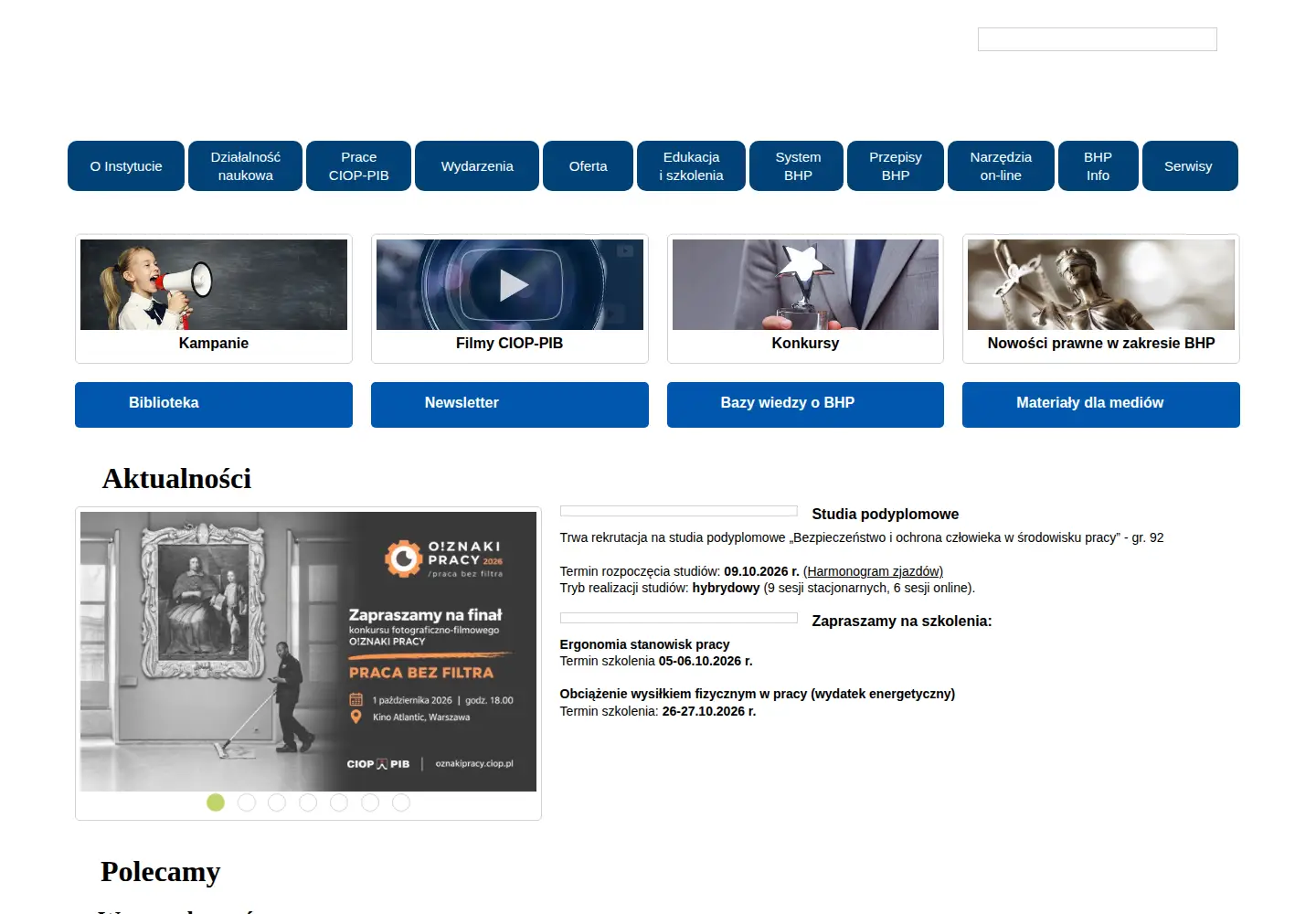The height and width of the screenshot is (914, 1316).
Task: Click Nowości prawne w zakresie BHP caption
Action: (1101, 344)
